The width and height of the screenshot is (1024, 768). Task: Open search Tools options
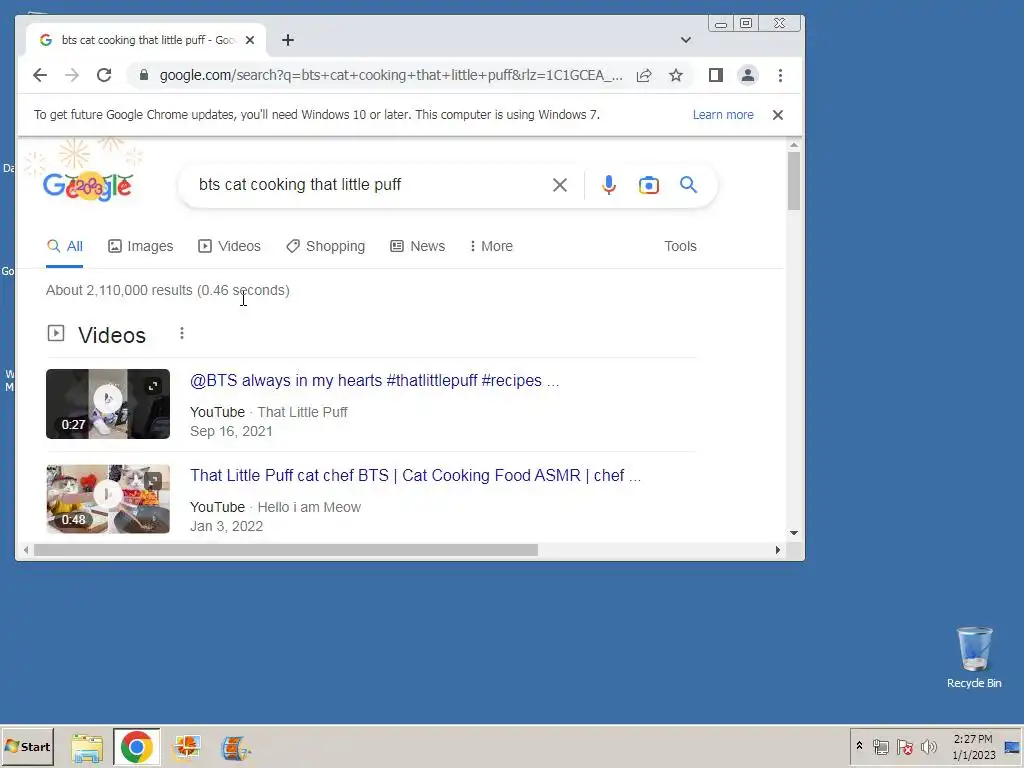(680, 246)
